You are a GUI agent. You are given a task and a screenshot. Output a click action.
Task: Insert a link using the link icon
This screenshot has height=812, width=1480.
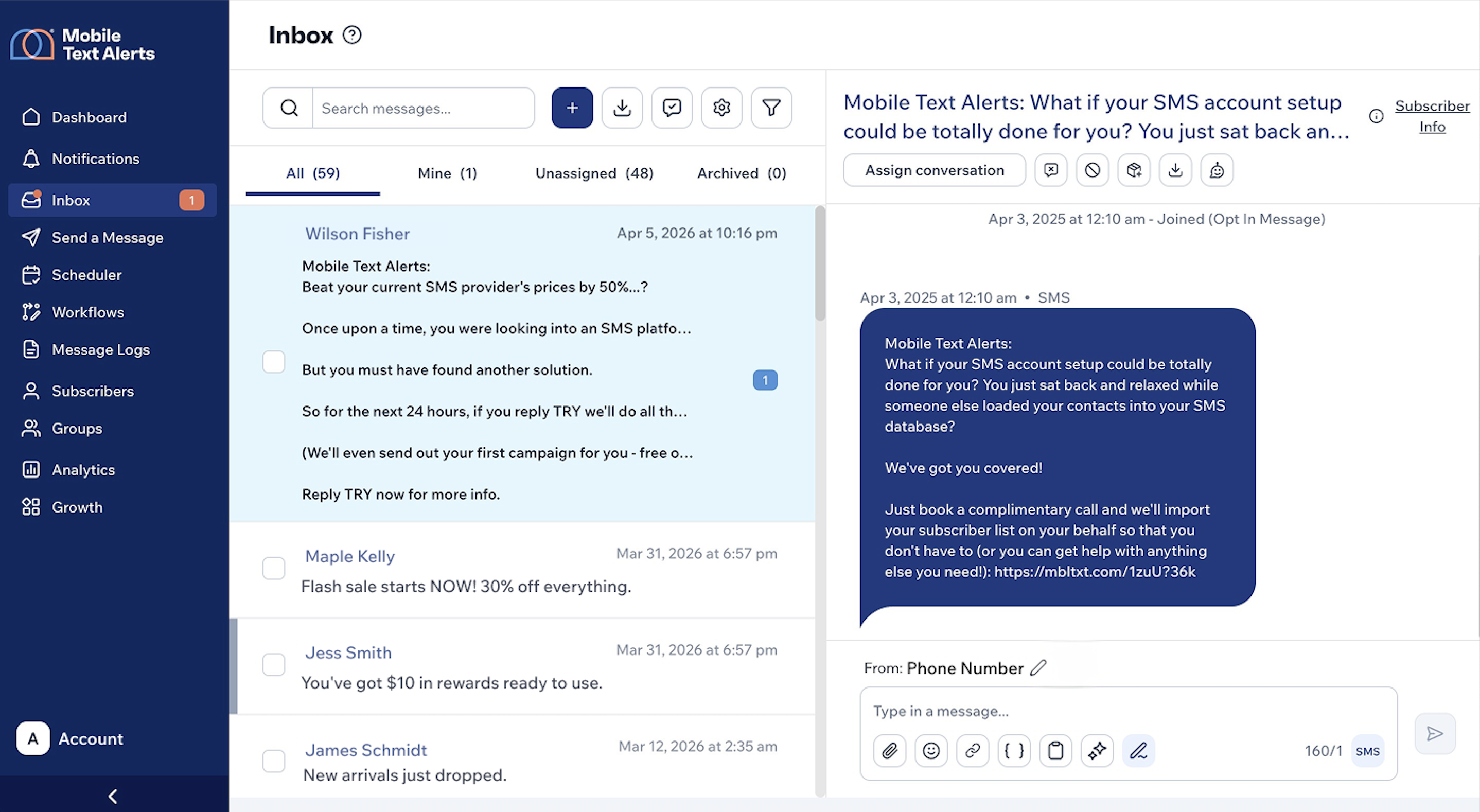[x=972, y=751]
